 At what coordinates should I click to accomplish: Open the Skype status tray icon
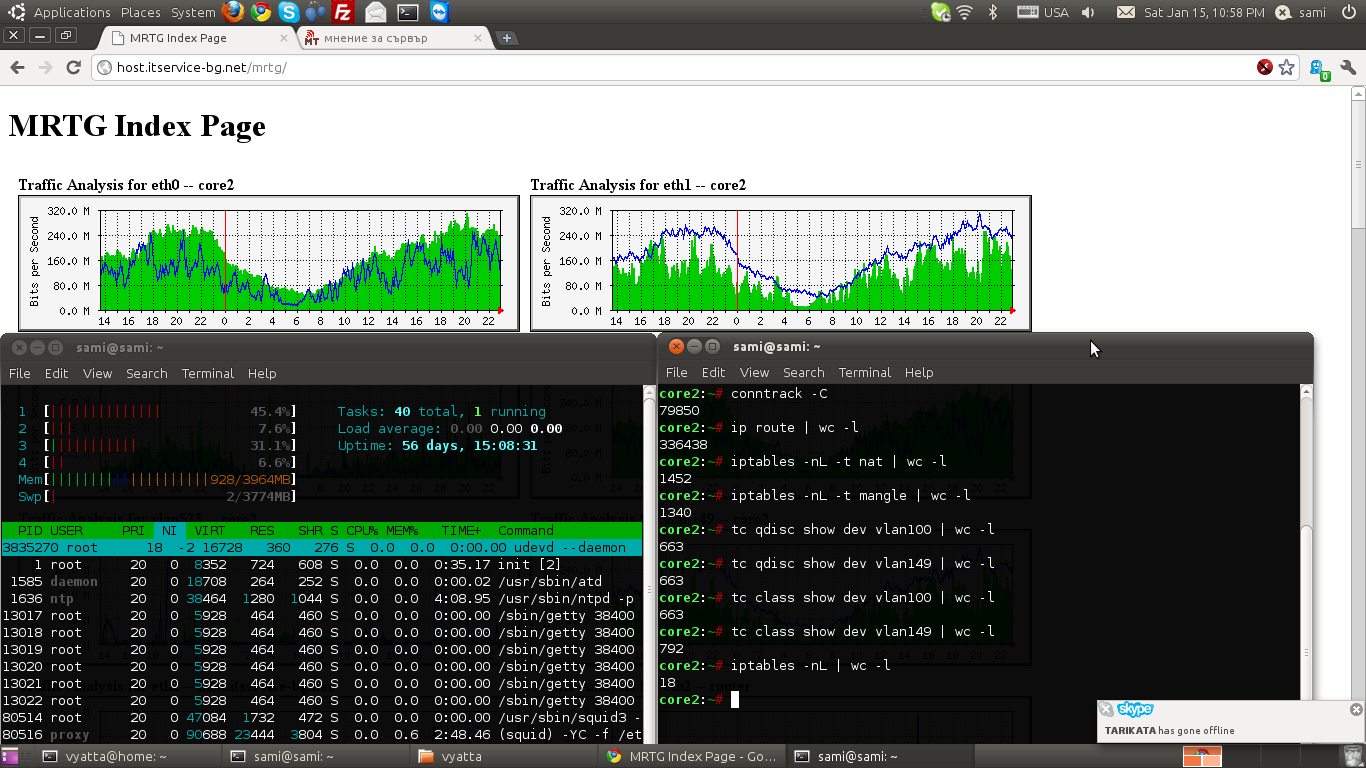[940, 12]
